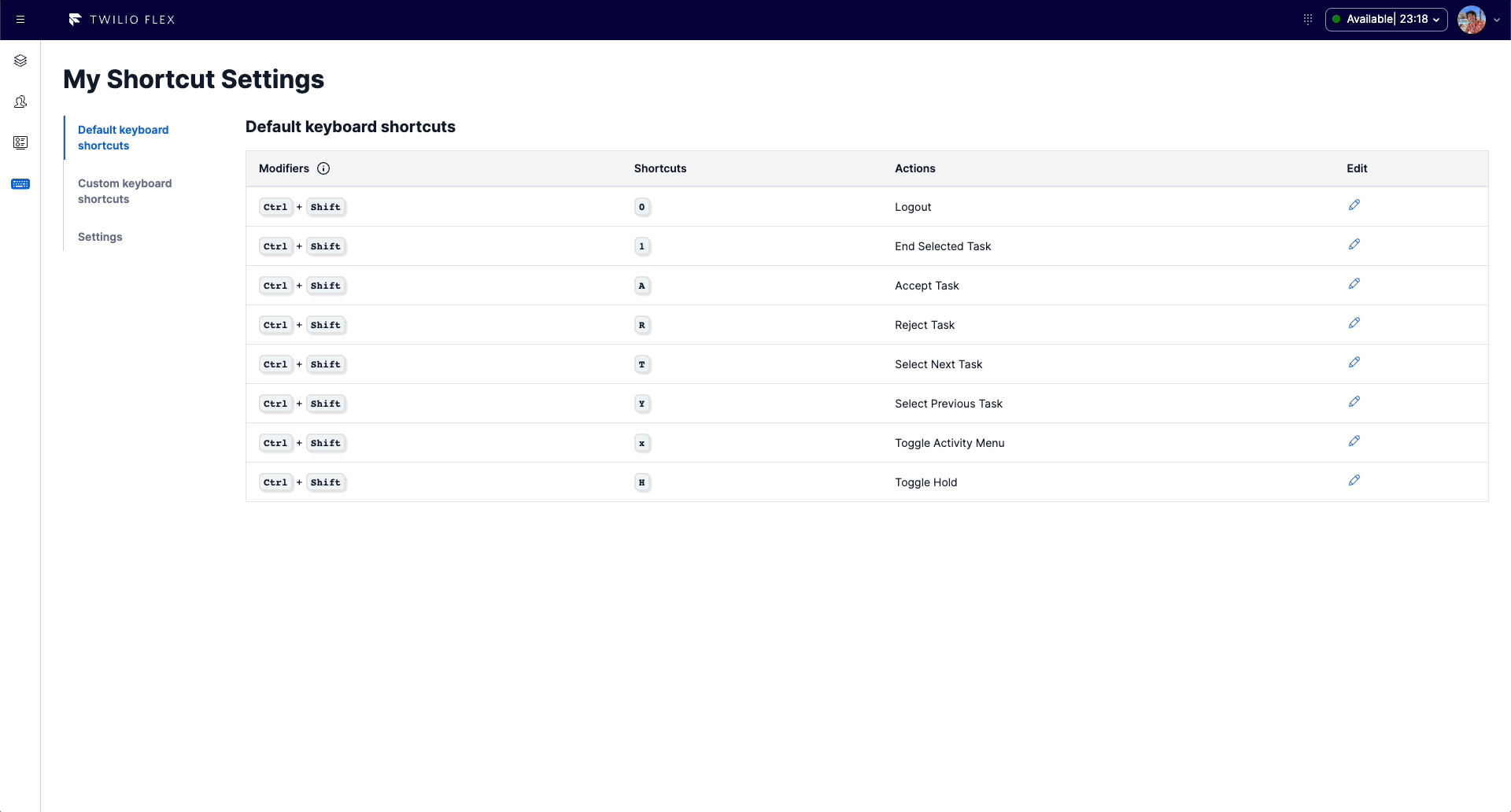The width and height of the screenshot is (1511, 812).
Task: Click the H shortcut key
Action: click(x=642, y=482)
